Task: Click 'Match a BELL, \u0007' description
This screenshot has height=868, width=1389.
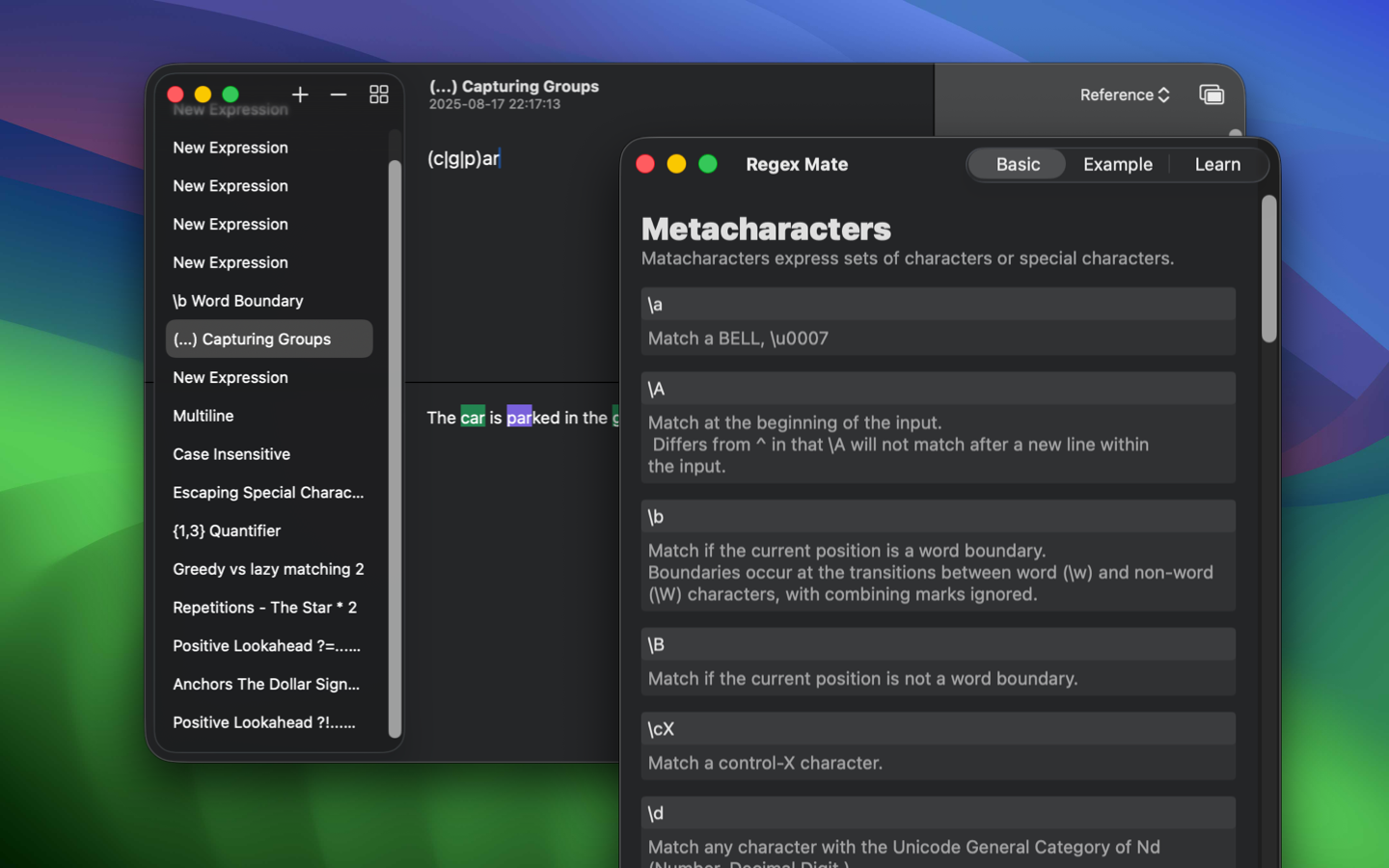Action: pos(738,339)
